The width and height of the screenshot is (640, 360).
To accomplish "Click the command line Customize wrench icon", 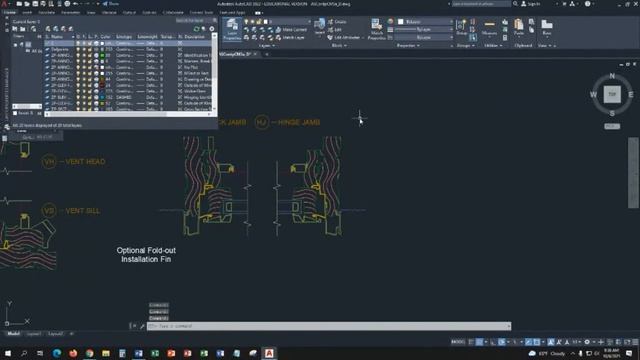I will click(x=142, y=326).
